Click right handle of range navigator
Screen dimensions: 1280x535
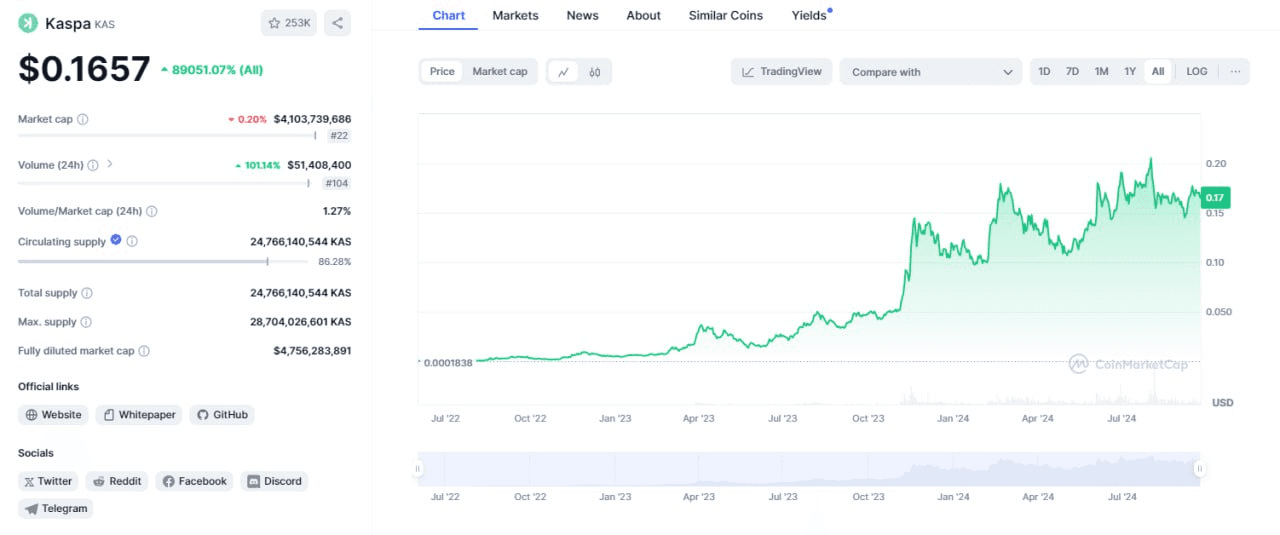pos(1199,468)
